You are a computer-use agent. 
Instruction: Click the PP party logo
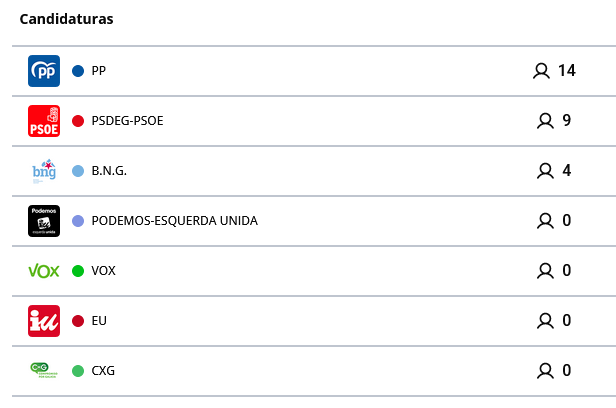(44, 71)
